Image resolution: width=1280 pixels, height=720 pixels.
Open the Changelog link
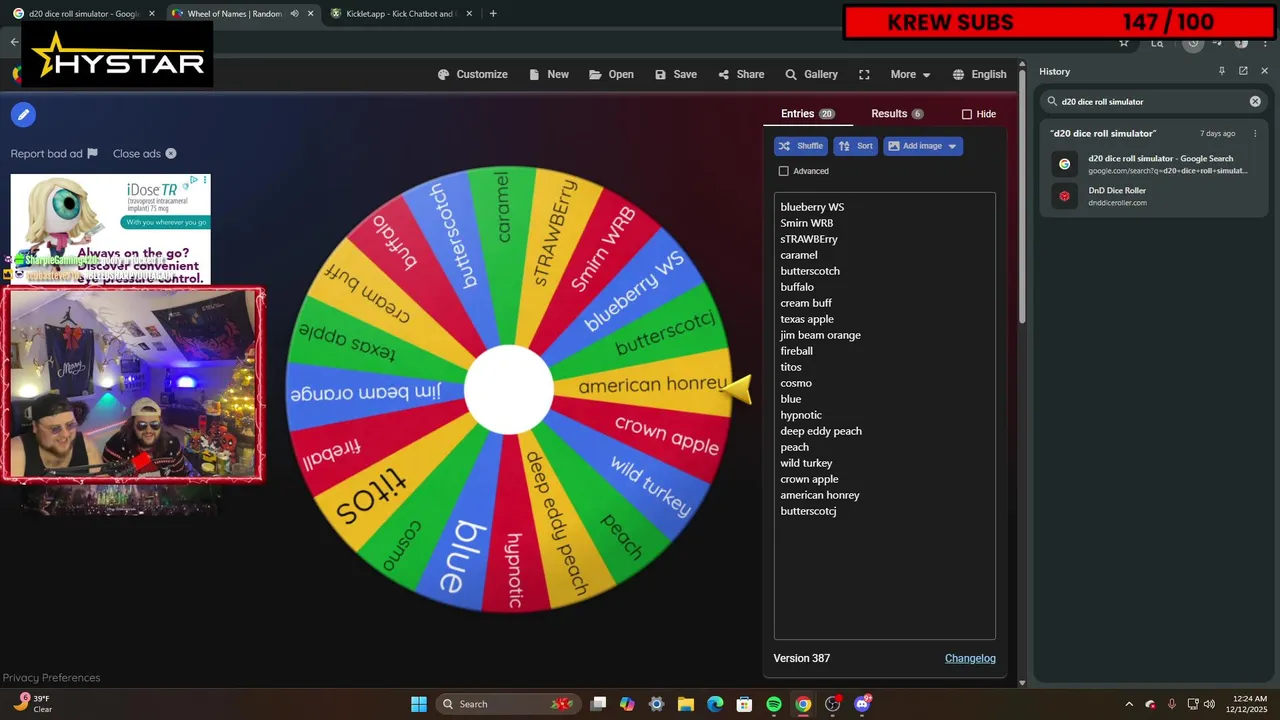(x=970, y=658)
